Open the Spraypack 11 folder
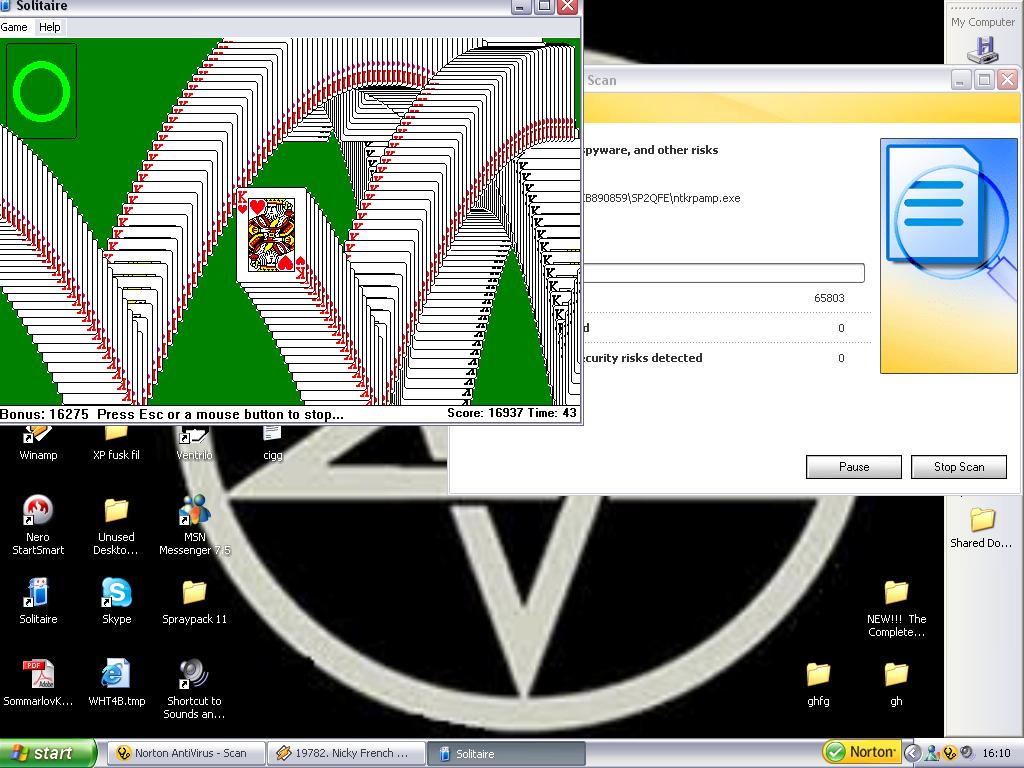This screenshot has height=768, width=1024. [194, 601]
